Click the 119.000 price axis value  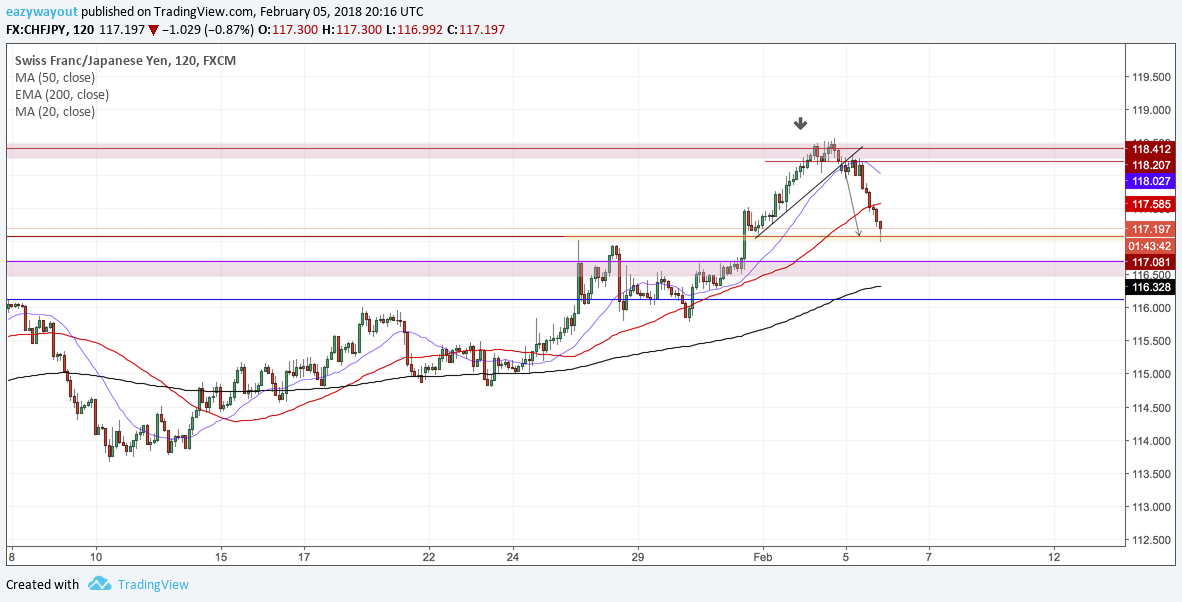pyautogui.click(x=1153, y=110)
